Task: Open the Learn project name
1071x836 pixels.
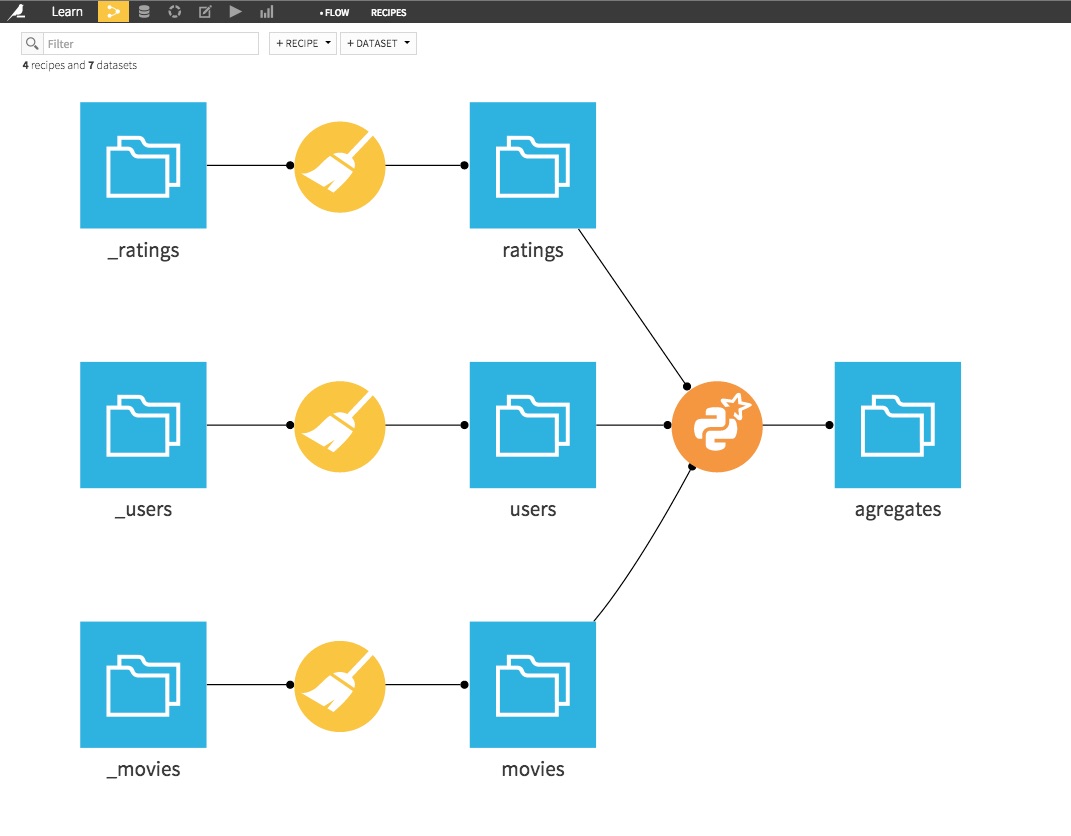Action: tap(67, 12)
